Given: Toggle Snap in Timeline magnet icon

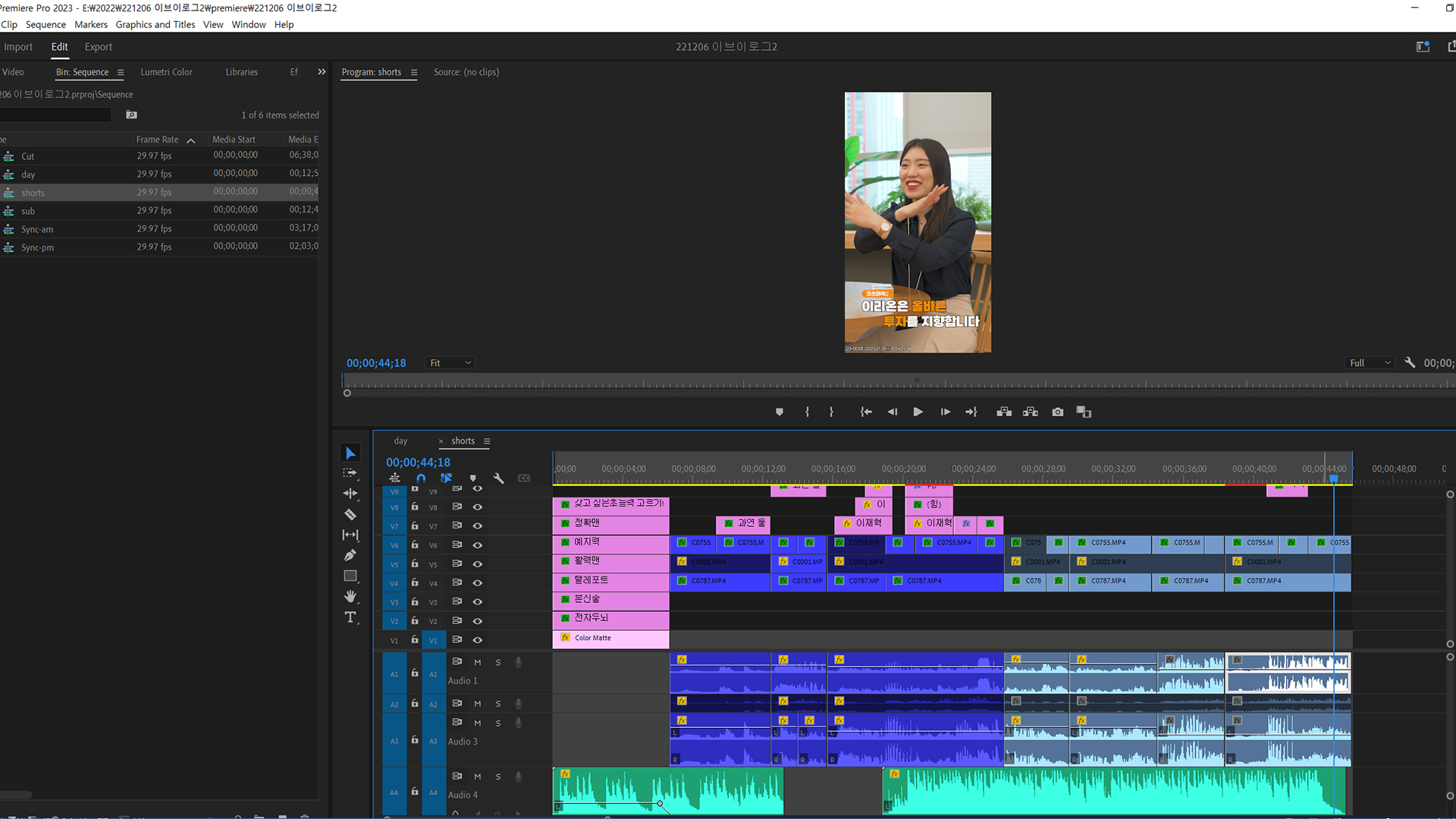Looking at the screenshot, I should tap(421, 479).
